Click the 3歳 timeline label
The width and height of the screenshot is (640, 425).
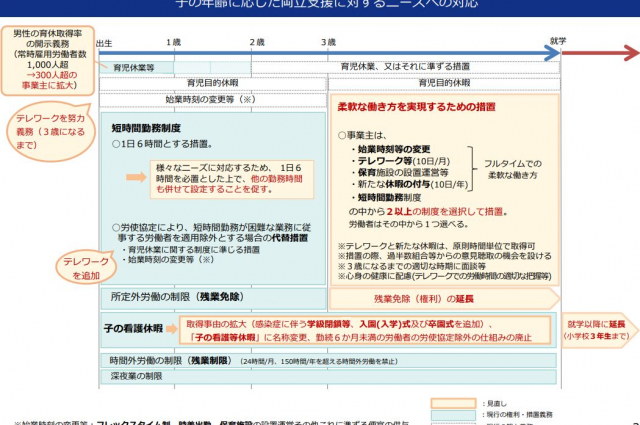[329, 42]
